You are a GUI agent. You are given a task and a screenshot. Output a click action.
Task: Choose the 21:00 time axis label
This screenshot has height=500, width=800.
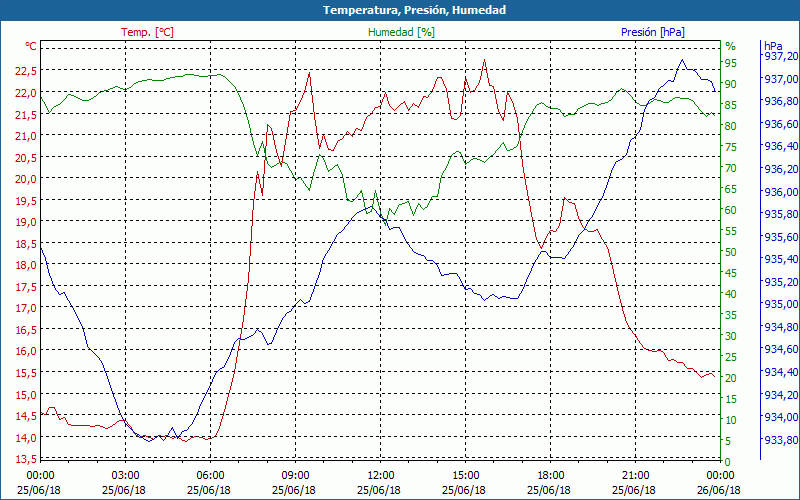point(635,476)
